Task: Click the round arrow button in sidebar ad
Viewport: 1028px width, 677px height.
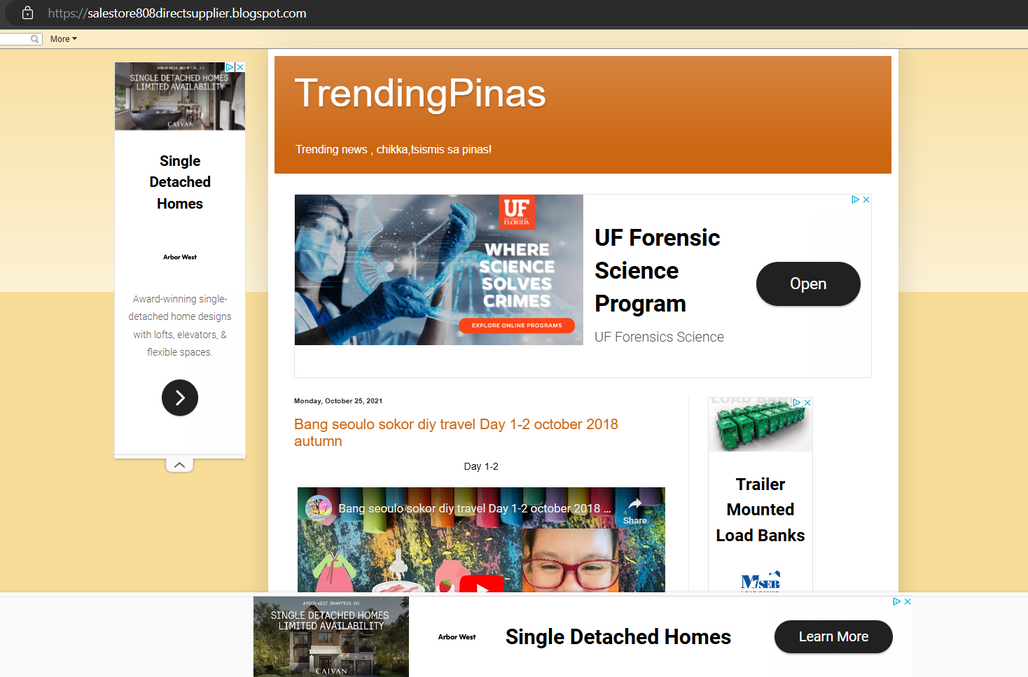Action: [x=180, y=398]
